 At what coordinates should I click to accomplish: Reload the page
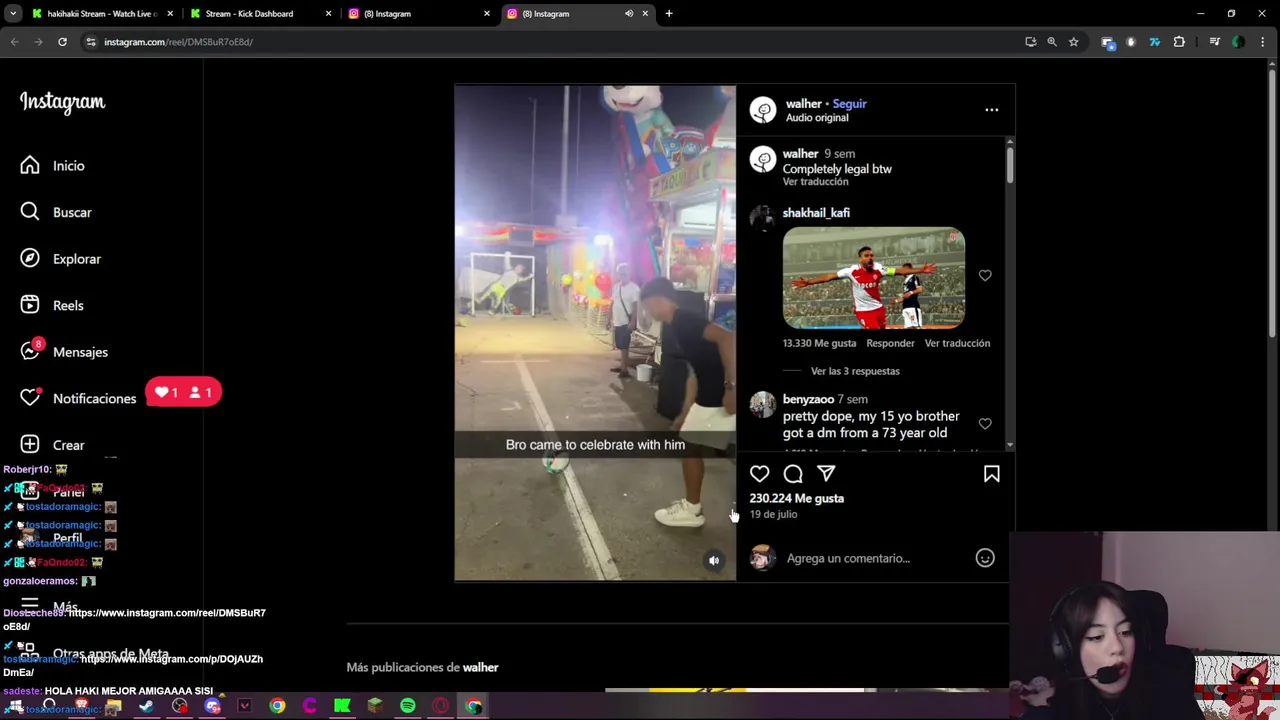[x=62, y=42]
